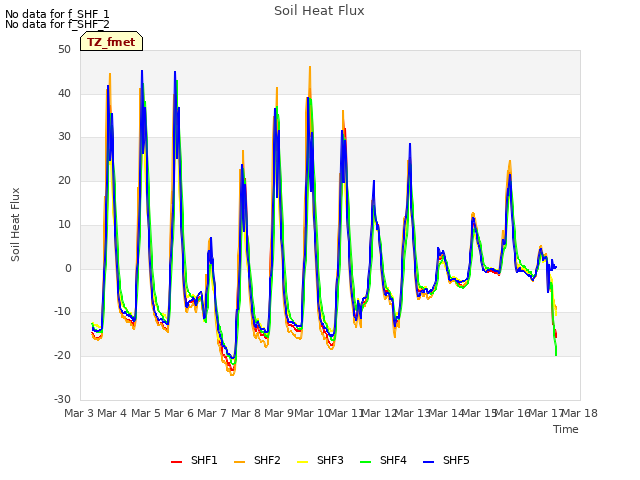The height and width of the screenshot is (480, 640).
Task: Click the TZ_fmet annotation label
Action: [x=111, y=42]
